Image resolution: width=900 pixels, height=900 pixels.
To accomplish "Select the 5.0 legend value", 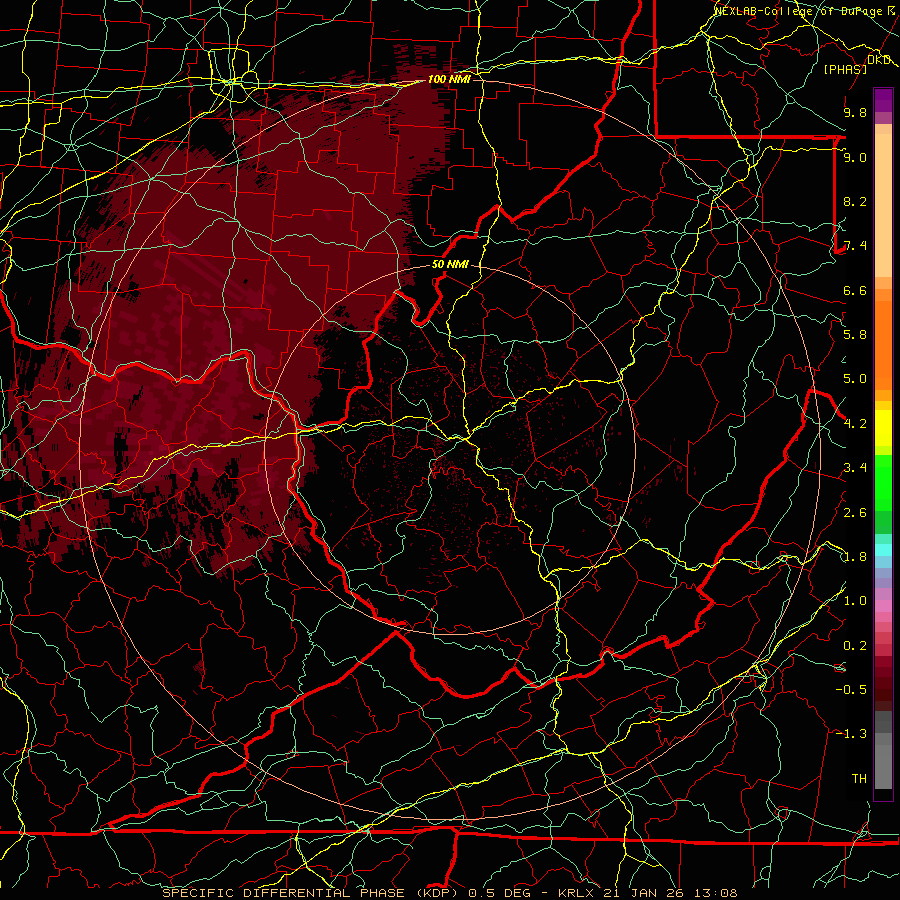I will point(855,379).
